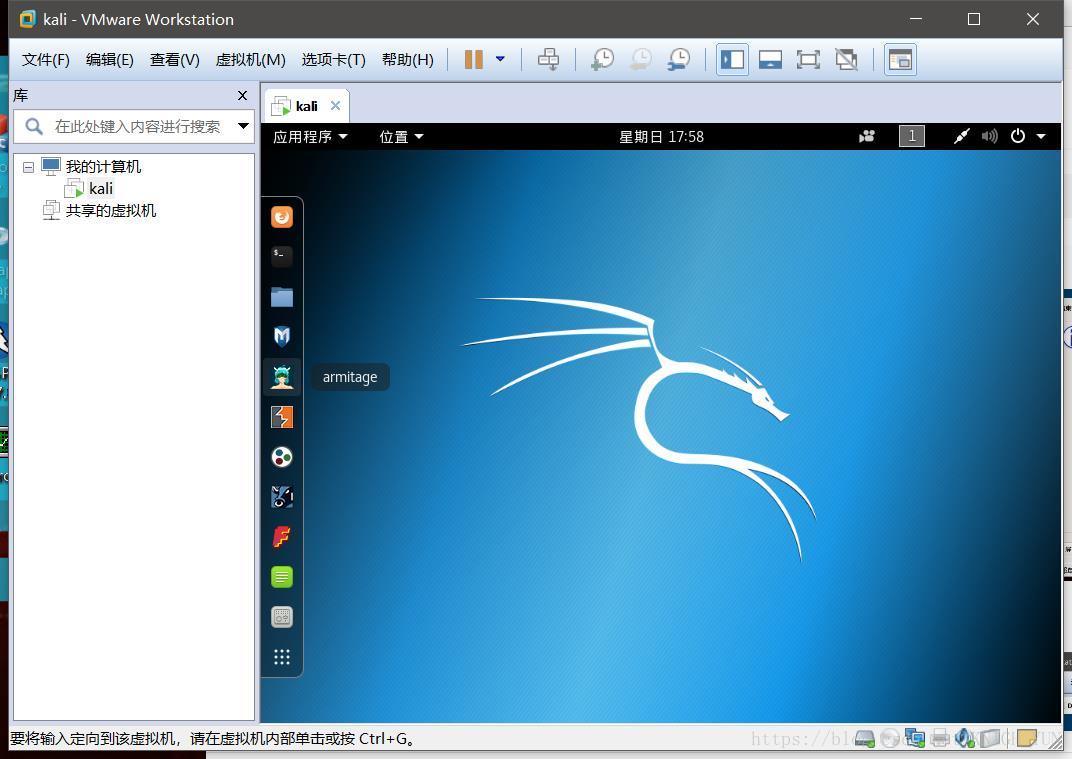Image resolution: width=1072 pixels, height=759 pixels.
Task: Send Ctrl+Alt+Del to the virtual machine
Action: click(548, 59)
